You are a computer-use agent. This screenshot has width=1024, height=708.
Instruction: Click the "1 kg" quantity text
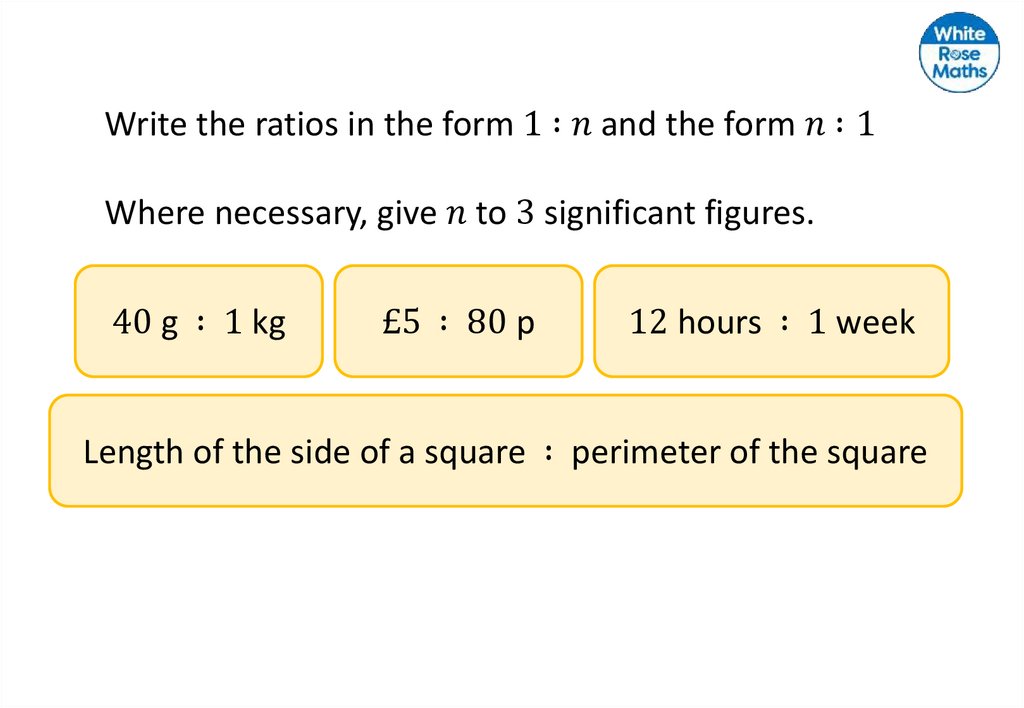click(x=255, y=322)
